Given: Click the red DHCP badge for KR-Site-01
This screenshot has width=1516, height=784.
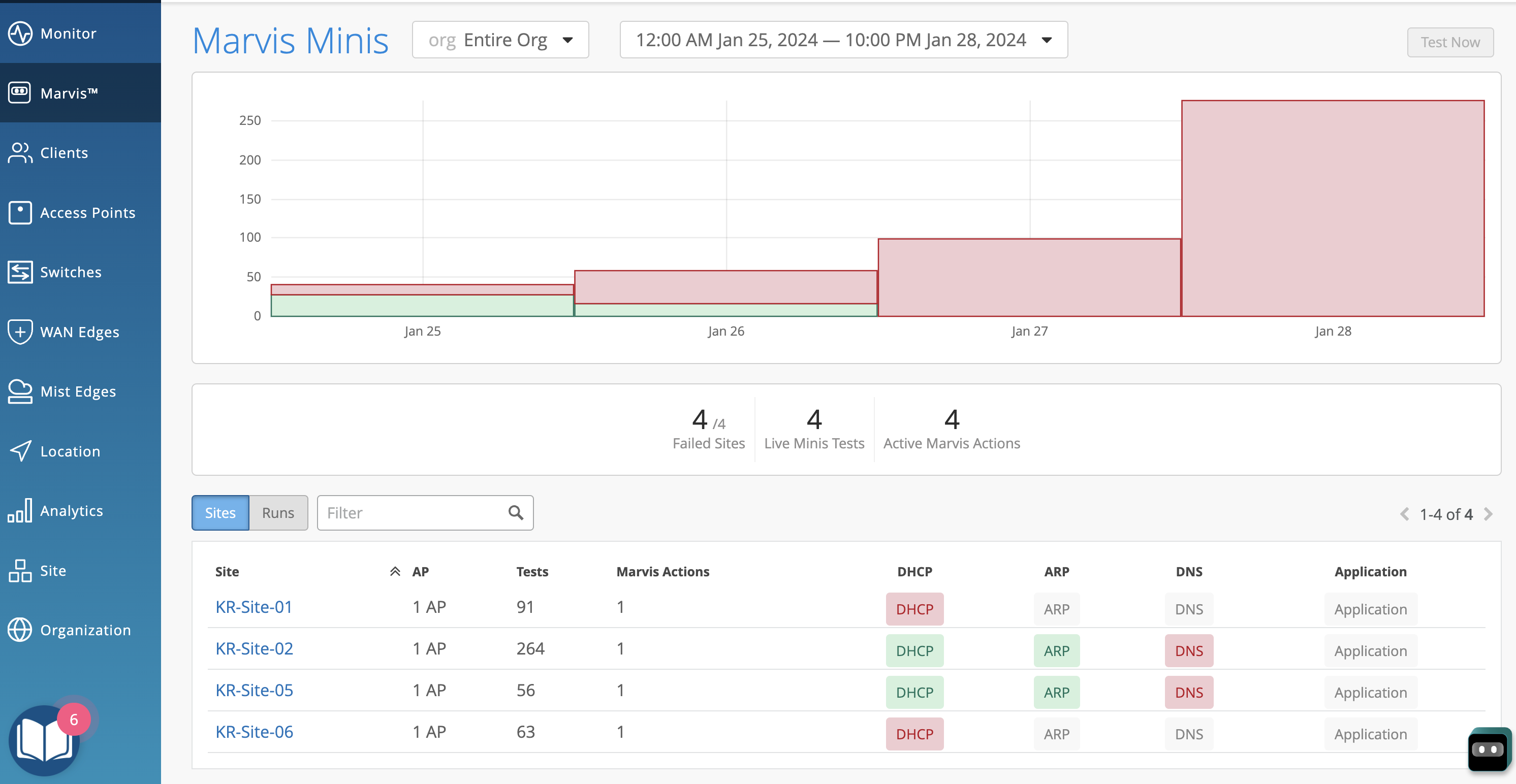Looking at the screenshot, I should click(914, 609).
